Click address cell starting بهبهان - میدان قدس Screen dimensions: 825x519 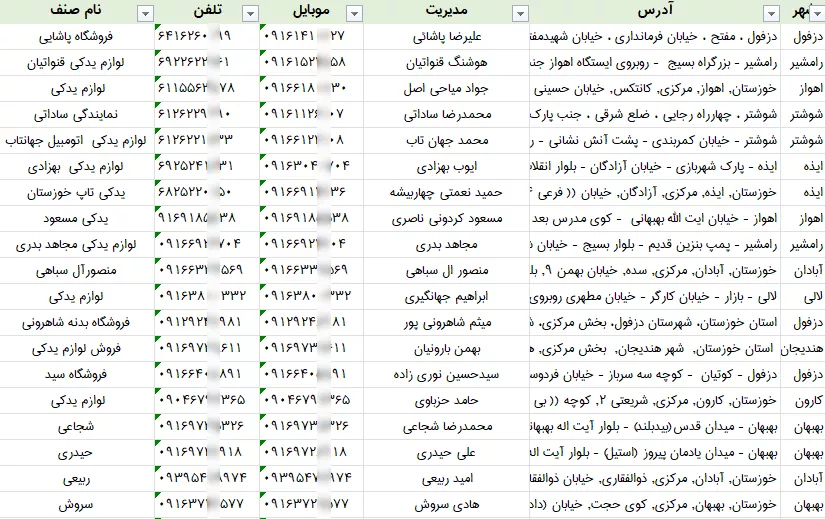pyautogui.click(x=655, y=426)
